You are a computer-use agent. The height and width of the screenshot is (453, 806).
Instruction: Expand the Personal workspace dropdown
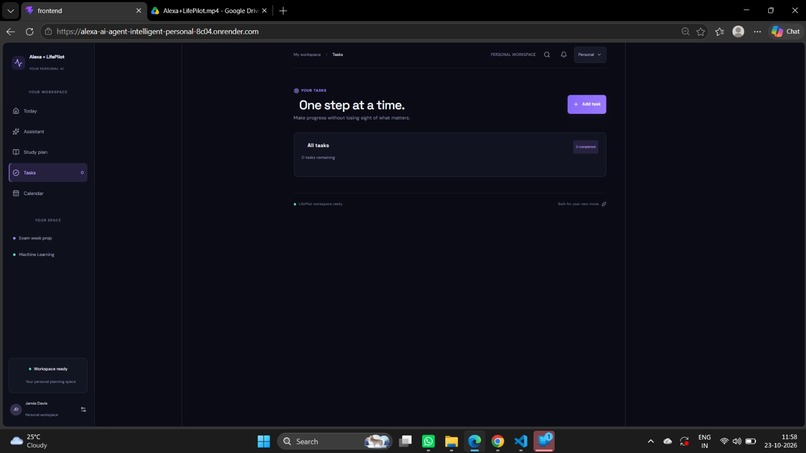pos(590,55)
